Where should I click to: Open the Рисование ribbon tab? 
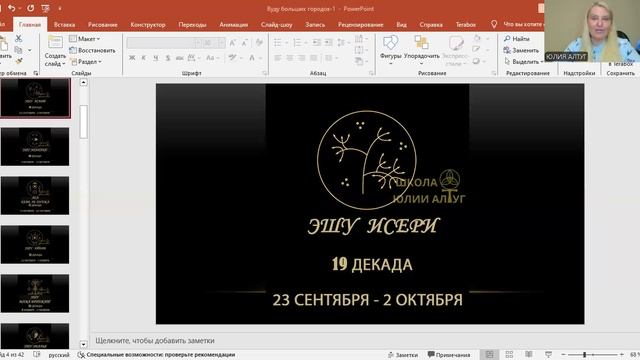(102, 24)
